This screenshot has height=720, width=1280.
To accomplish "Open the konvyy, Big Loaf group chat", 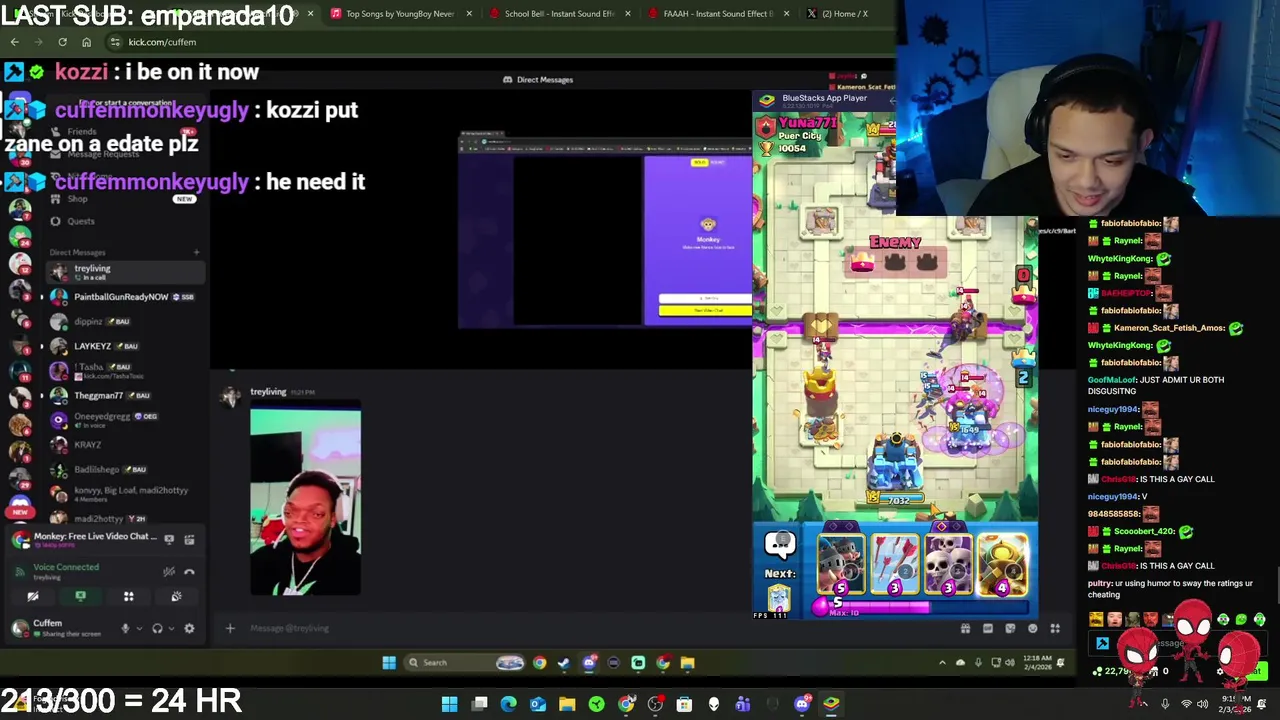I will tap(125, 493).
